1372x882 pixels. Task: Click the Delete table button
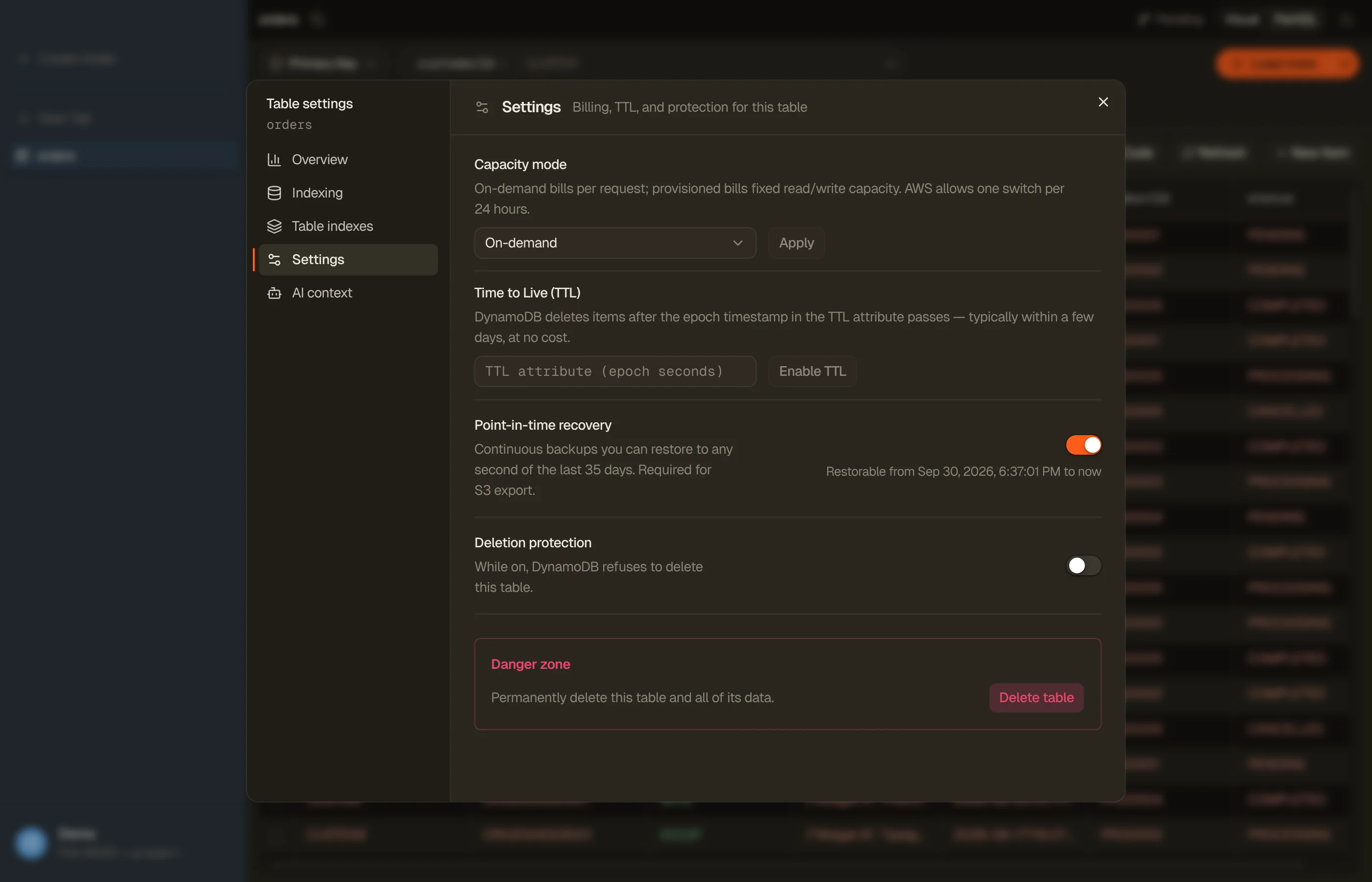[x=1036, y=697]
